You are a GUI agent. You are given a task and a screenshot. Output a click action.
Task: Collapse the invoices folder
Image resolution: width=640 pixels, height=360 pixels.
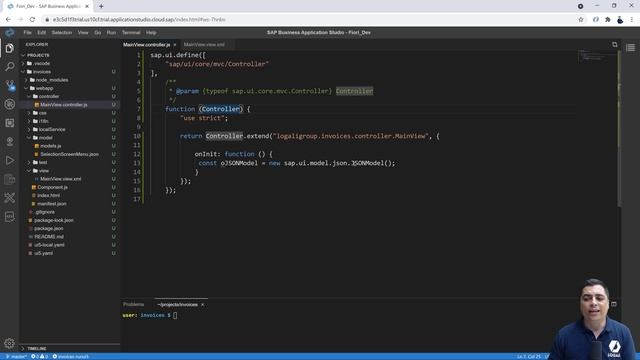(23, 72)
